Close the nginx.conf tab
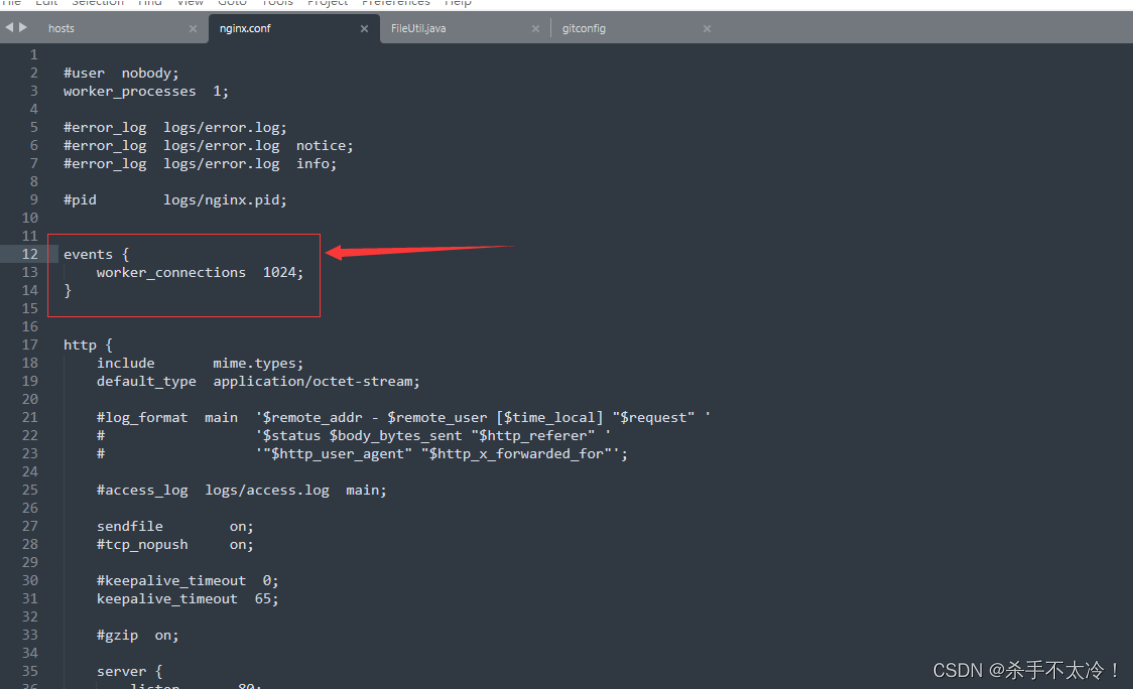 click(364, 29)
